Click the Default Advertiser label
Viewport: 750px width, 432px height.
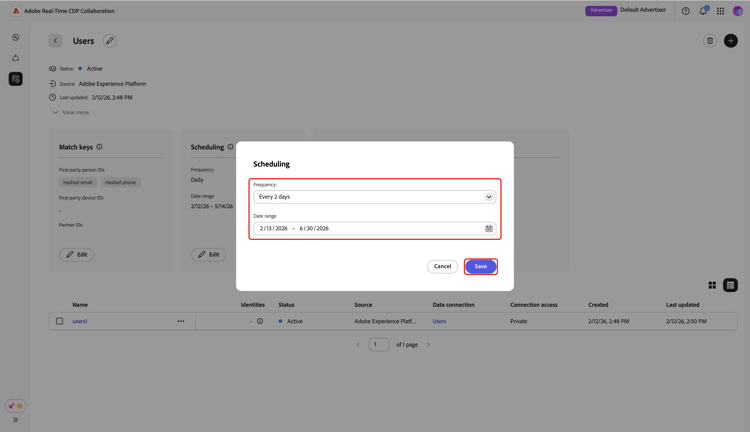point(643,10)
